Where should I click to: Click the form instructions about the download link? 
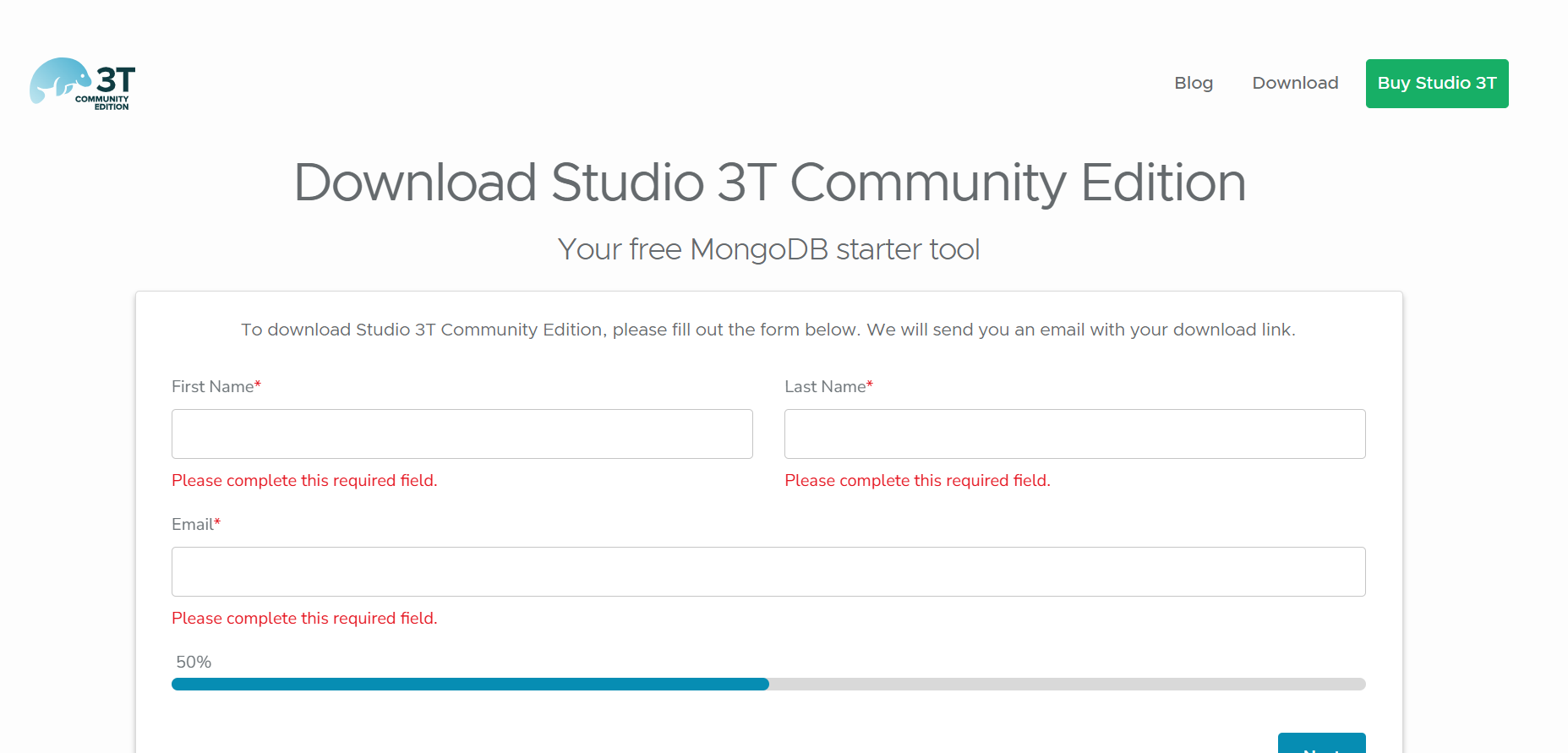pos(768,330)
